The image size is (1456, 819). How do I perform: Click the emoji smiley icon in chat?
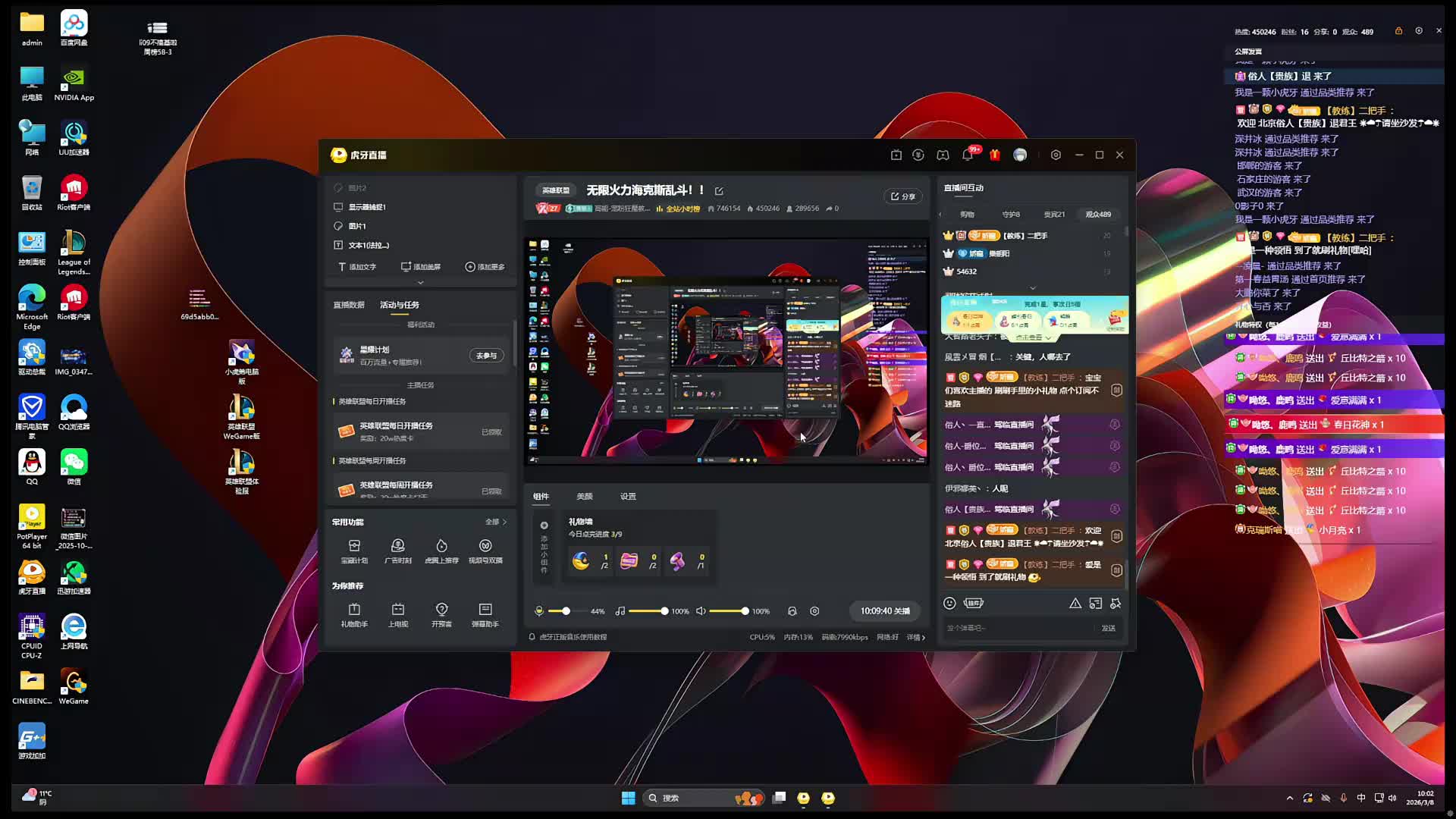pos(949,603)
